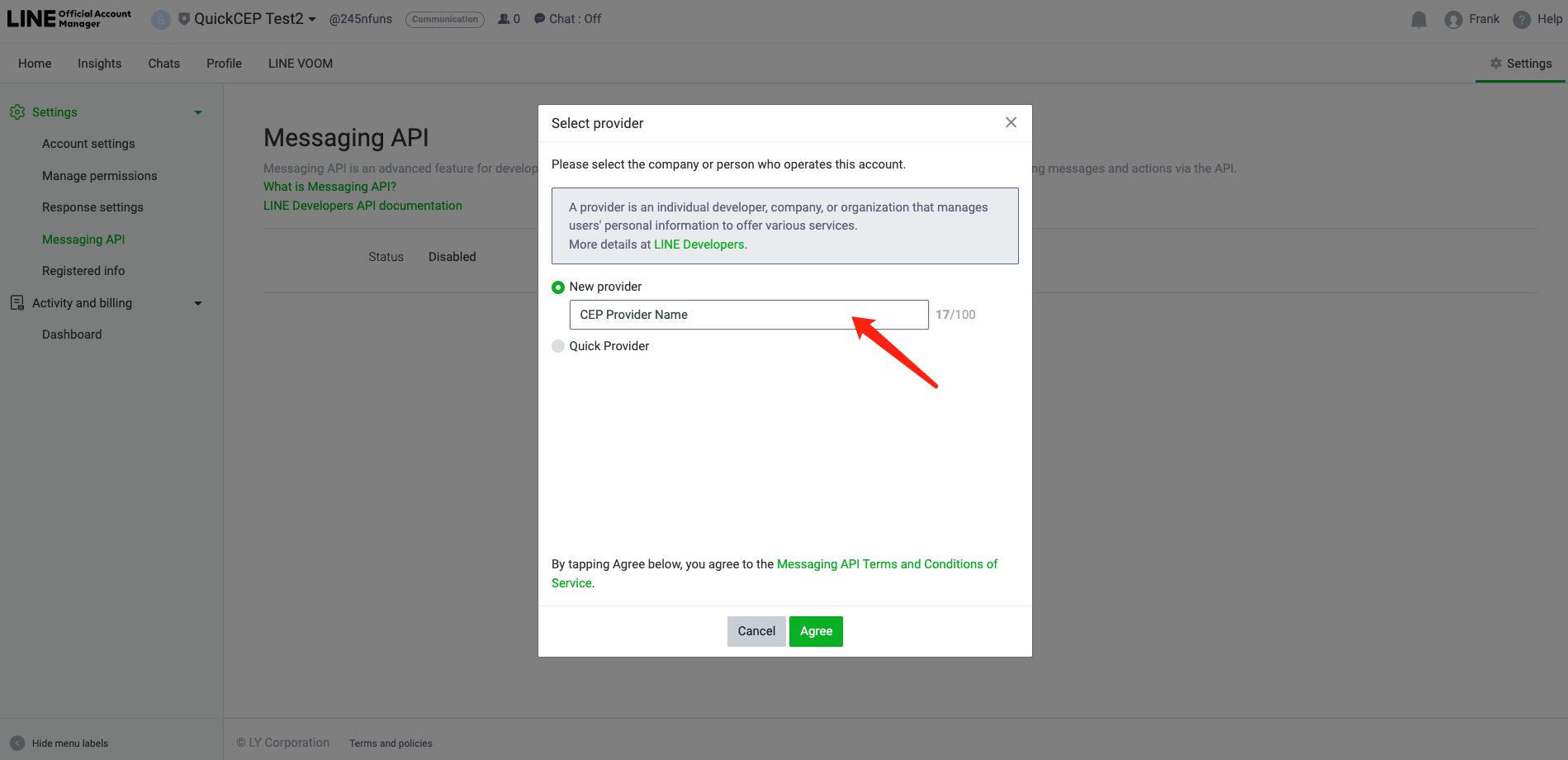Go to the Home tab
The image size is (1568, 760).
click(35, 64)
